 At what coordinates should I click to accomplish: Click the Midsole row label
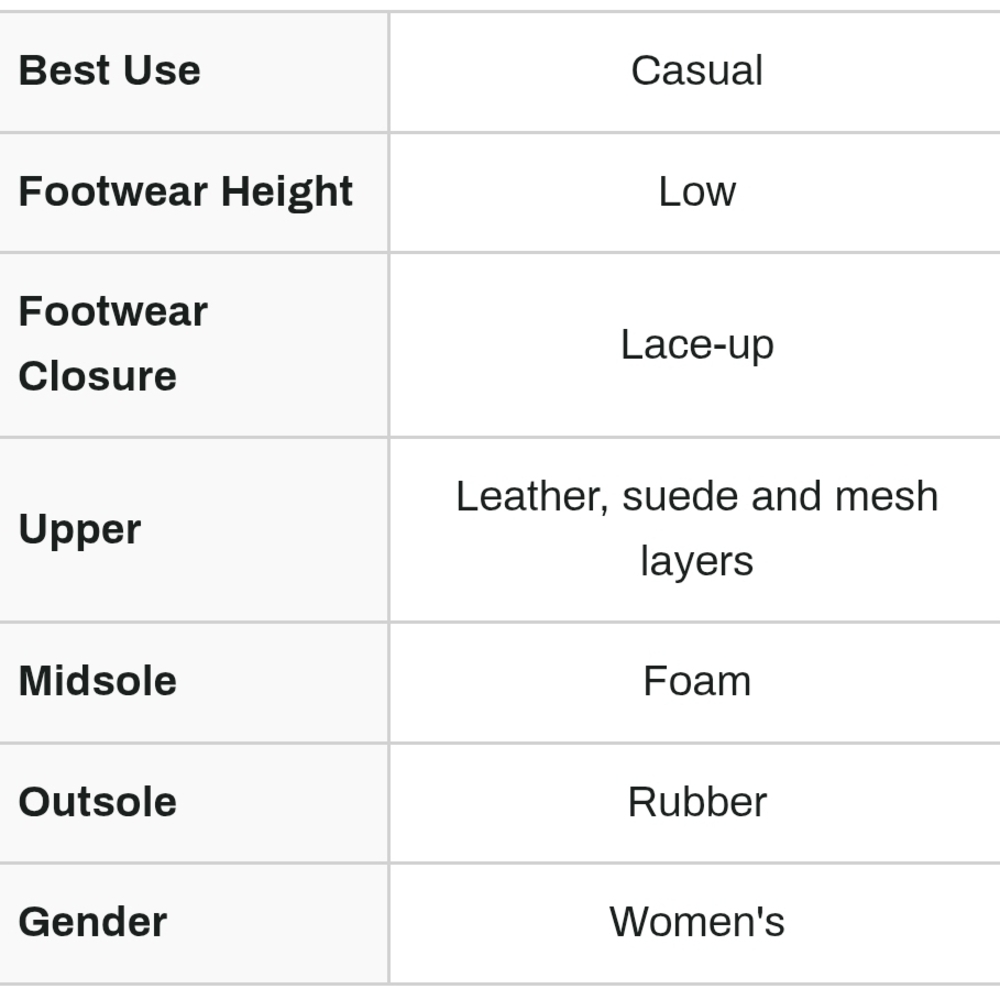pos(98,681)
